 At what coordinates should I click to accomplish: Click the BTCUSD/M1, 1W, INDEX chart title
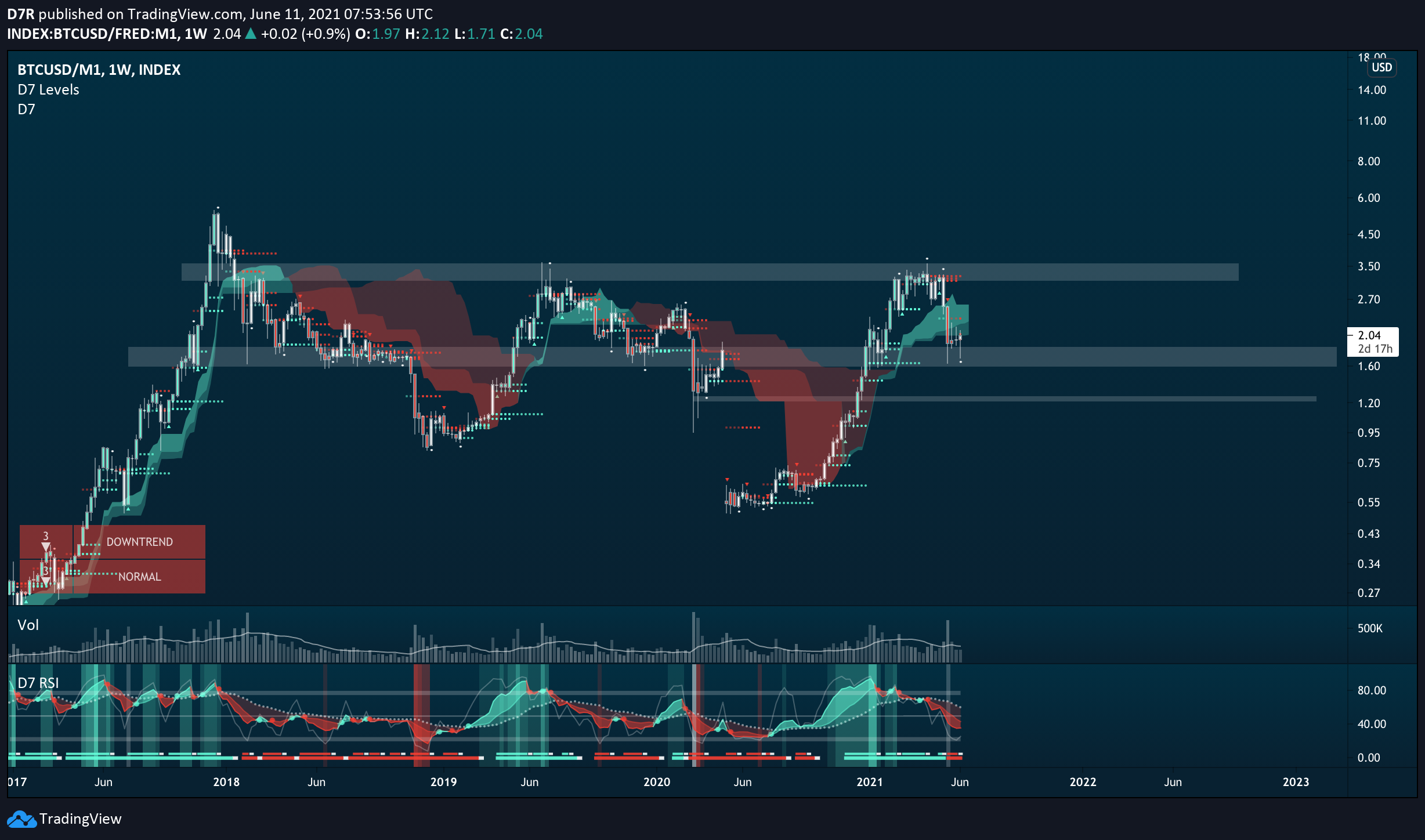[99, 70]
